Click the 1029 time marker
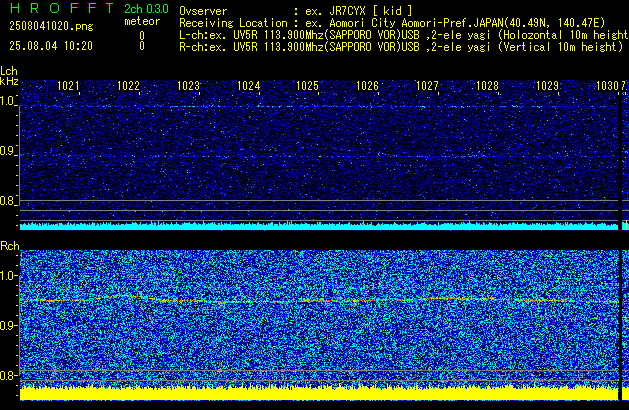This screenshot has width=629, height=410. tap(547, 86)
